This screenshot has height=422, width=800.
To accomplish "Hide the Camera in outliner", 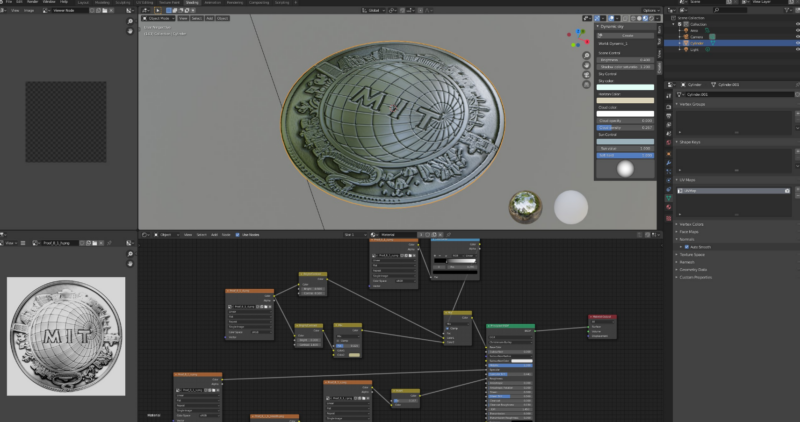I will point(797,37).
